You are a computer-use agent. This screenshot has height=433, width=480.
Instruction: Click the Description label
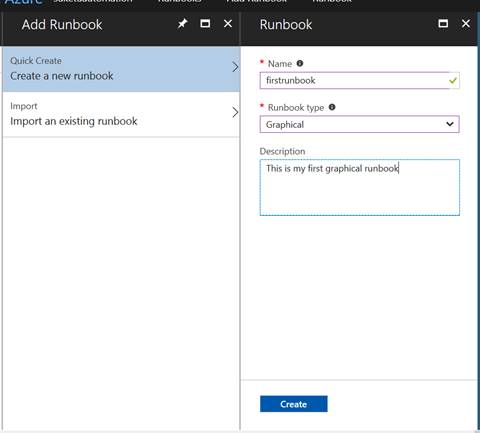click(282, 151)
